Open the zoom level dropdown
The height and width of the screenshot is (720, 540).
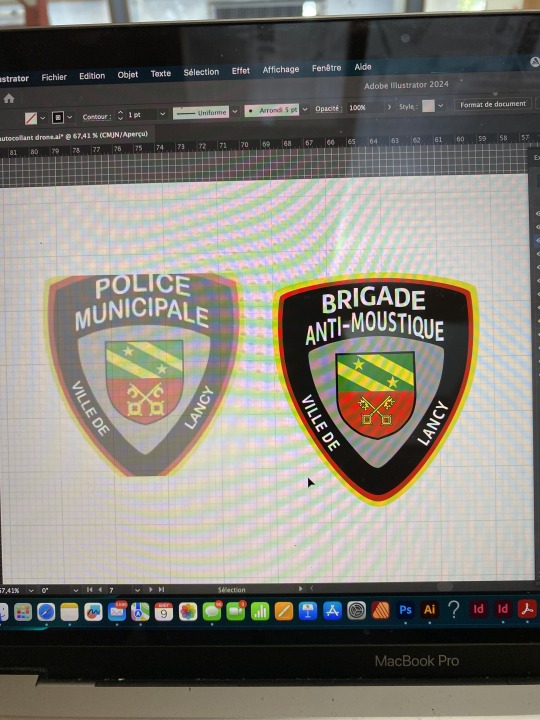pyautogui.click(x=31, y=591)
